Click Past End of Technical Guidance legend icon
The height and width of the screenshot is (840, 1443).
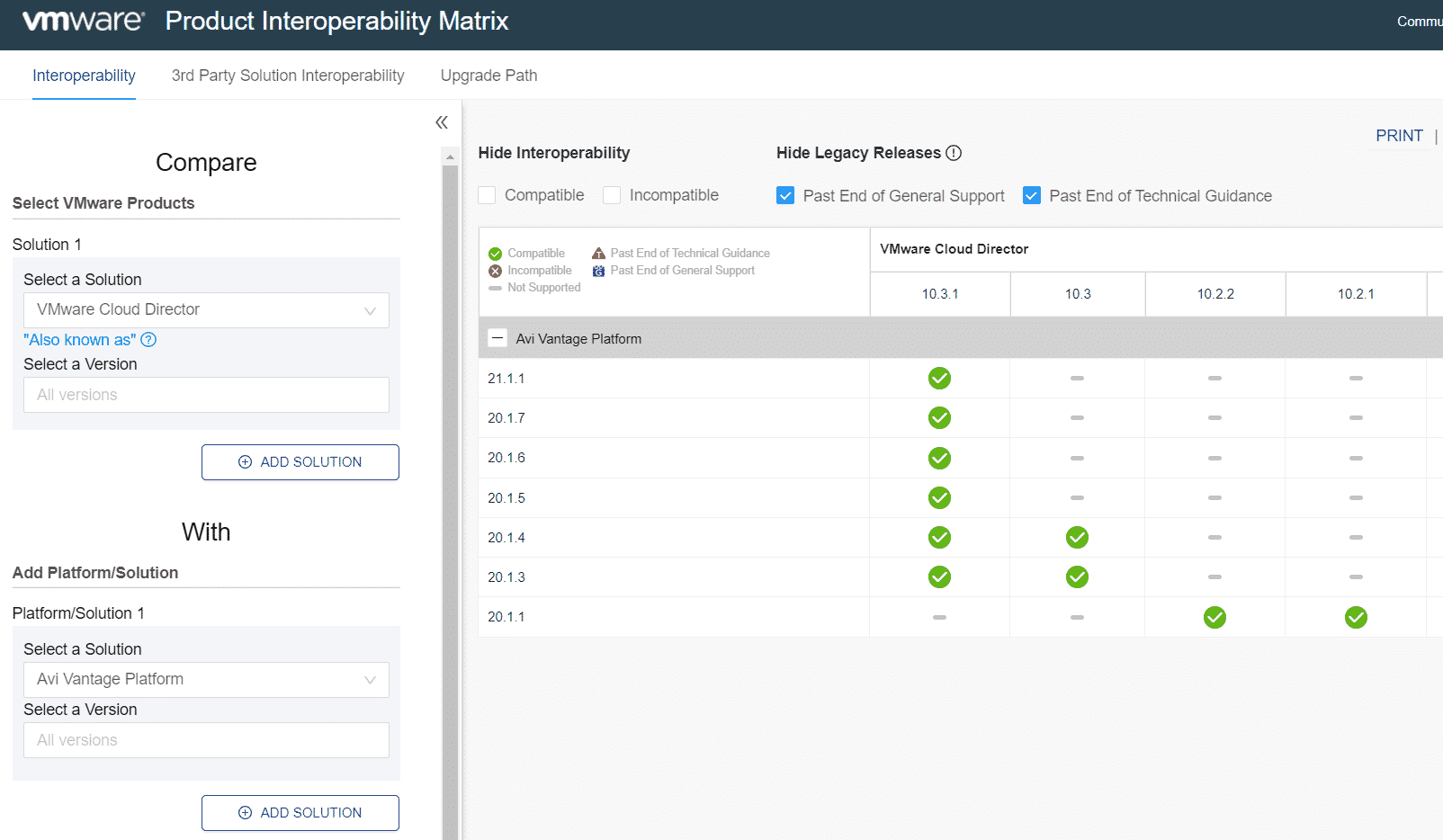click(598, 254)
